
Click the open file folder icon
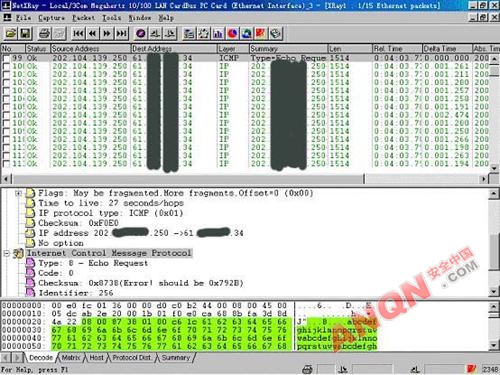point(11,33)
